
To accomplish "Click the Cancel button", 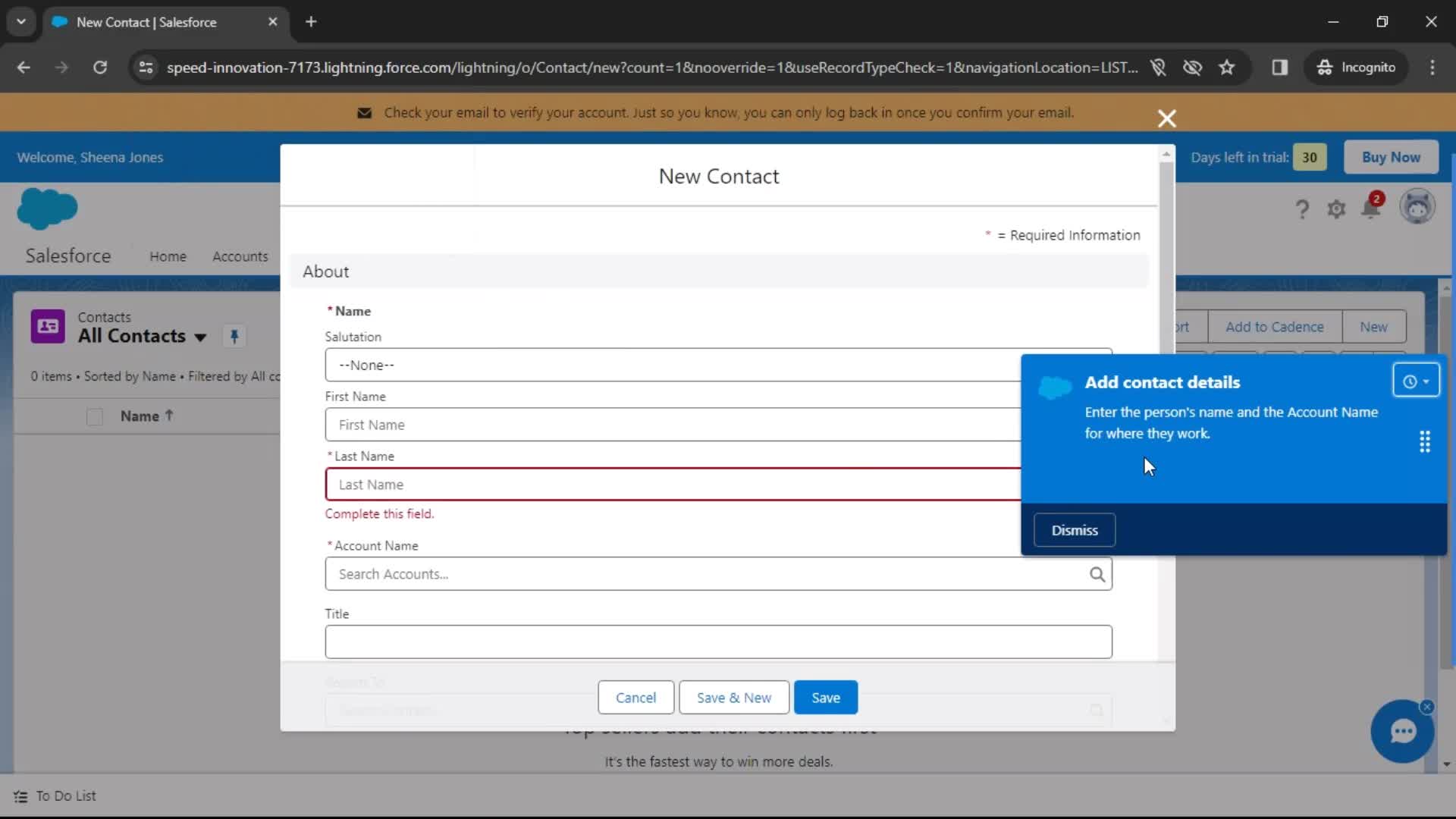I will point(635,698).
